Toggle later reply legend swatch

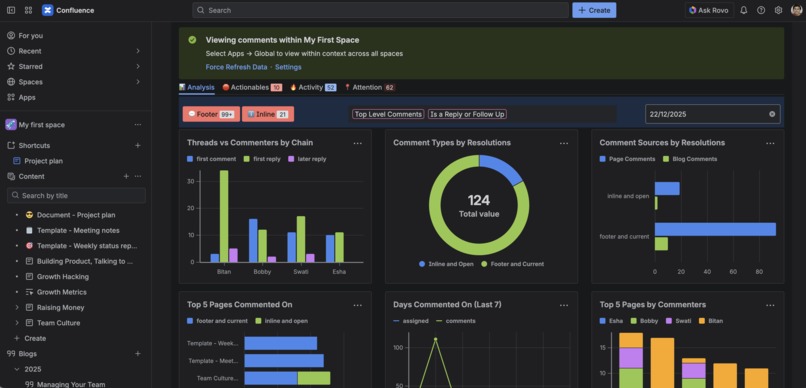(x=291, y=159)
